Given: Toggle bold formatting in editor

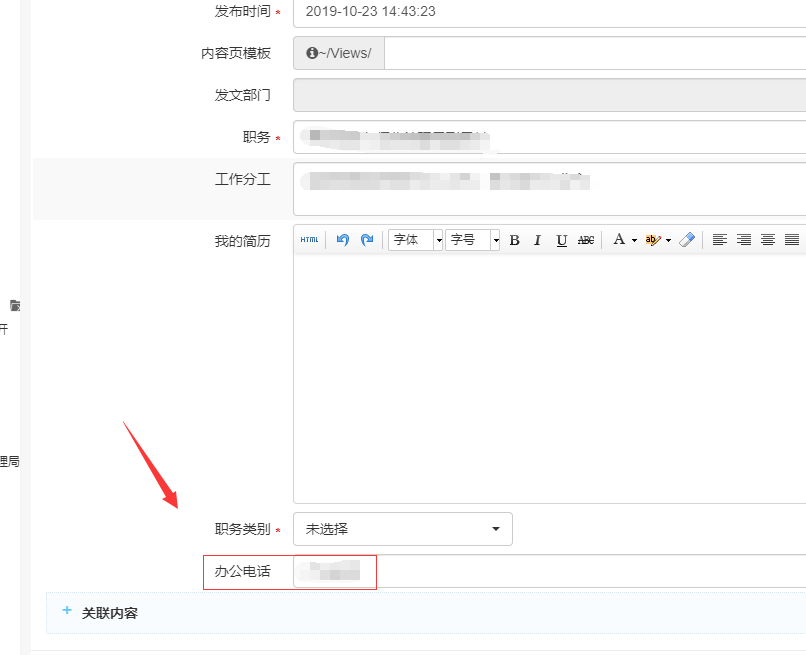Looking at the screenshot, I should point(514,240).
